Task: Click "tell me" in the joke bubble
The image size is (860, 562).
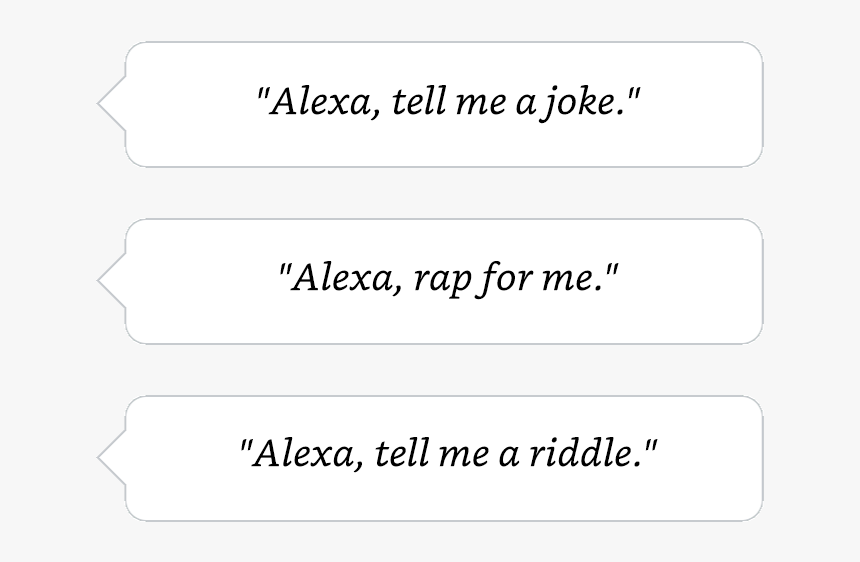Action: (x=449, y=102)
